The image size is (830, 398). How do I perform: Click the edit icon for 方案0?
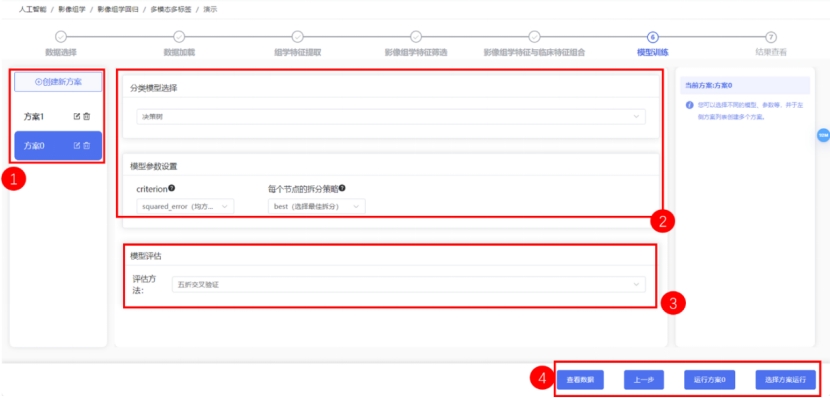coord(77,146)
